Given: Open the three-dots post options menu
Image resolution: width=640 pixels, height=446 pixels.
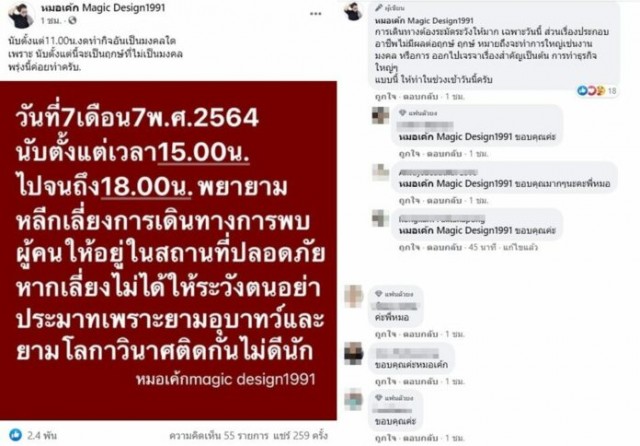Looking at the screenshot, I should click(x=316, y=14).
